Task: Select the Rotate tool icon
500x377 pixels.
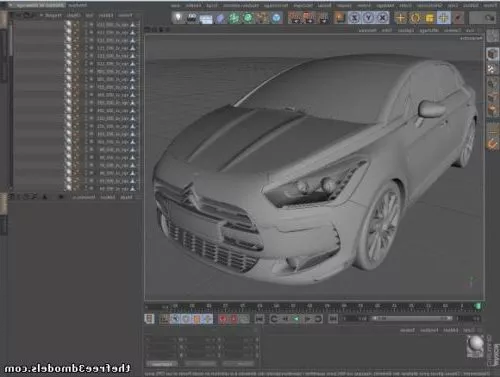Action: point(415,18)
